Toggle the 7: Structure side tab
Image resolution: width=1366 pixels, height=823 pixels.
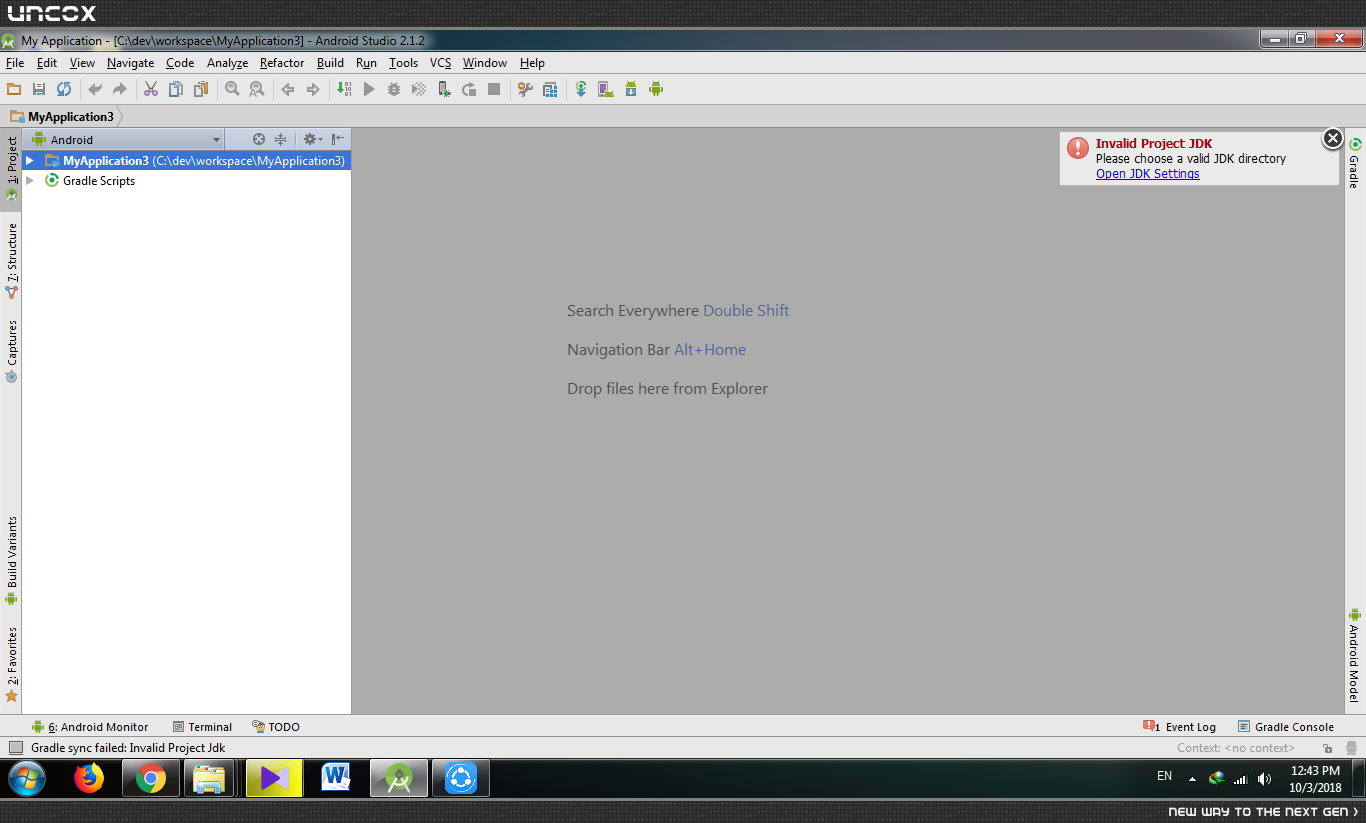pos(11,261)
